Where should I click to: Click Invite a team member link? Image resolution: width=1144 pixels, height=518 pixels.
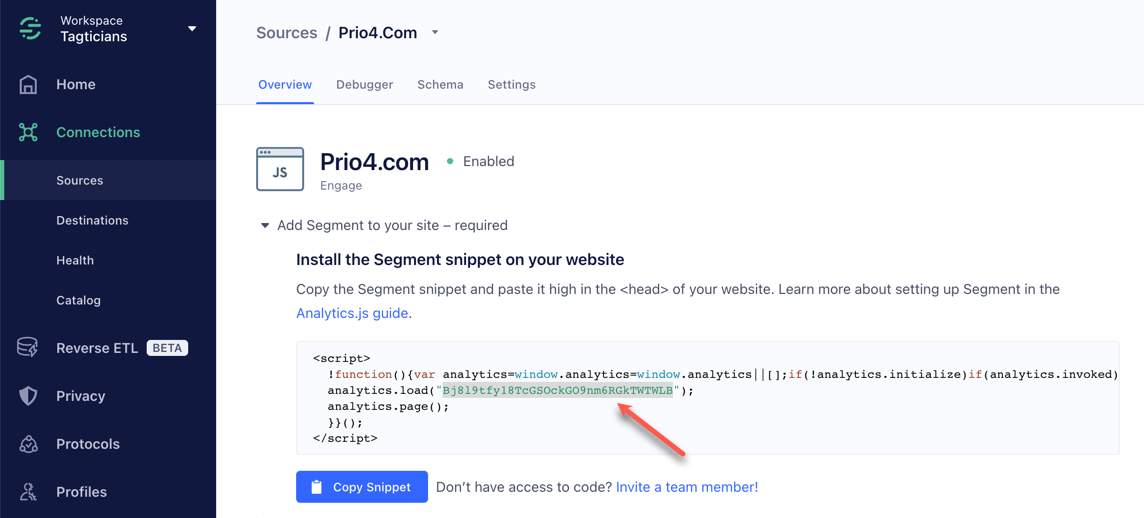[686, 487]
